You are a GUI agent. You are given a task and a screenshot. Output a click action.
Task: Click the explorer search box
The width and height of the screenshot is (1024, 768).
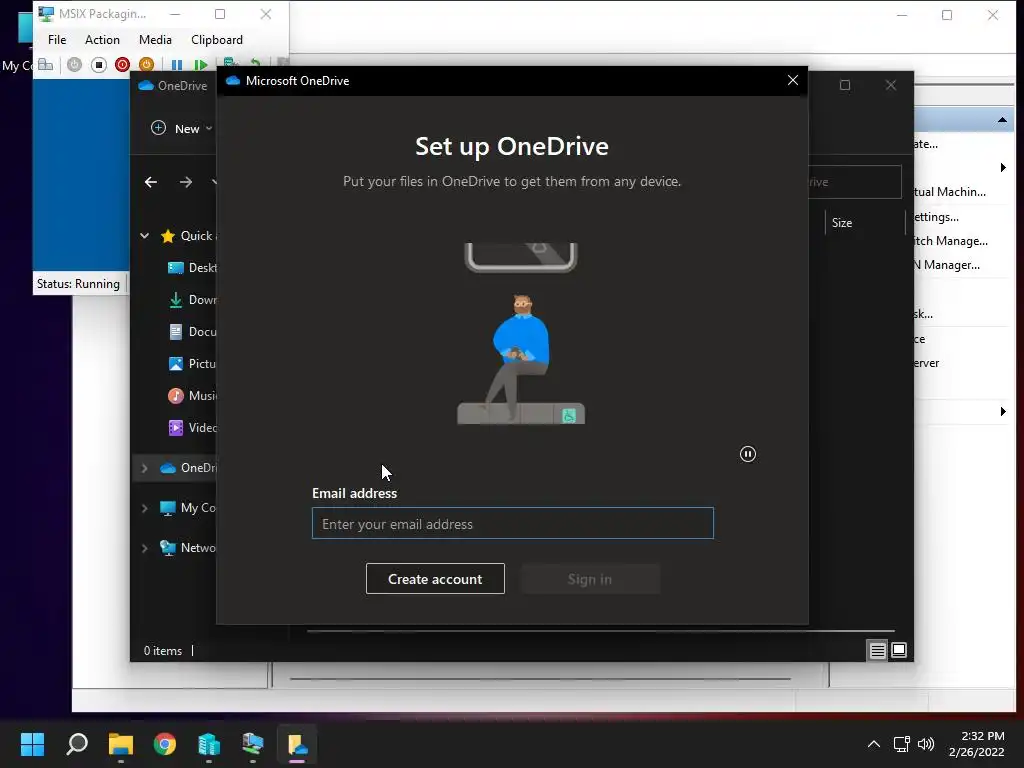(854, 182)
